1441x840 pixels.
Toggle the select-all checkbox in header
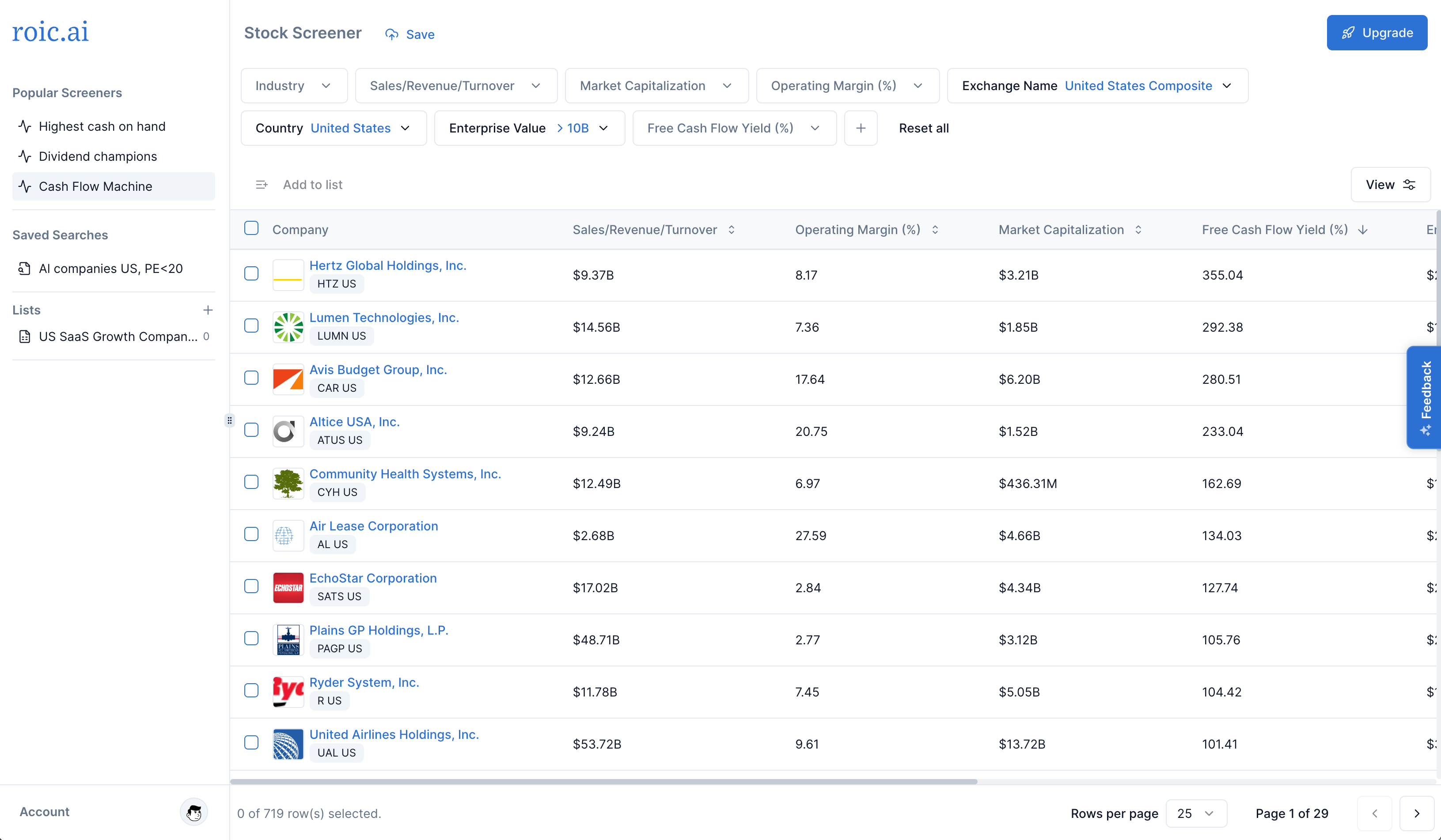(x=251, y=228)
